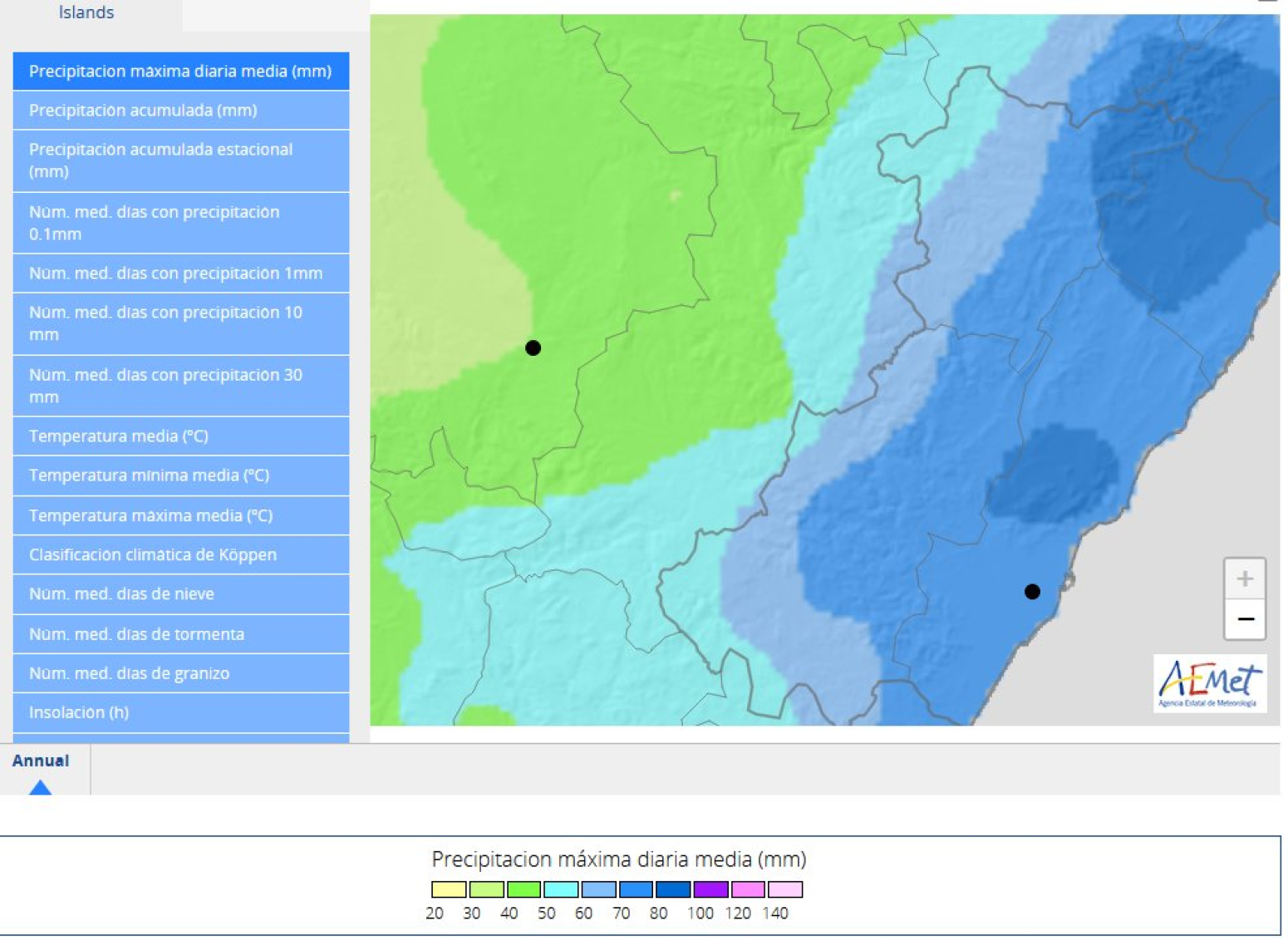Select Num. med. dias con precipitacion 30 mm

(181, 386)
